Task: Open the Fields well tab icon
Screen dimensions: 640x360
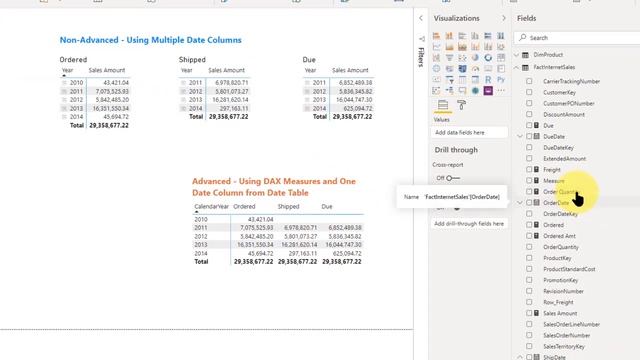Action: pyautogui.click(x=443, y=105)
